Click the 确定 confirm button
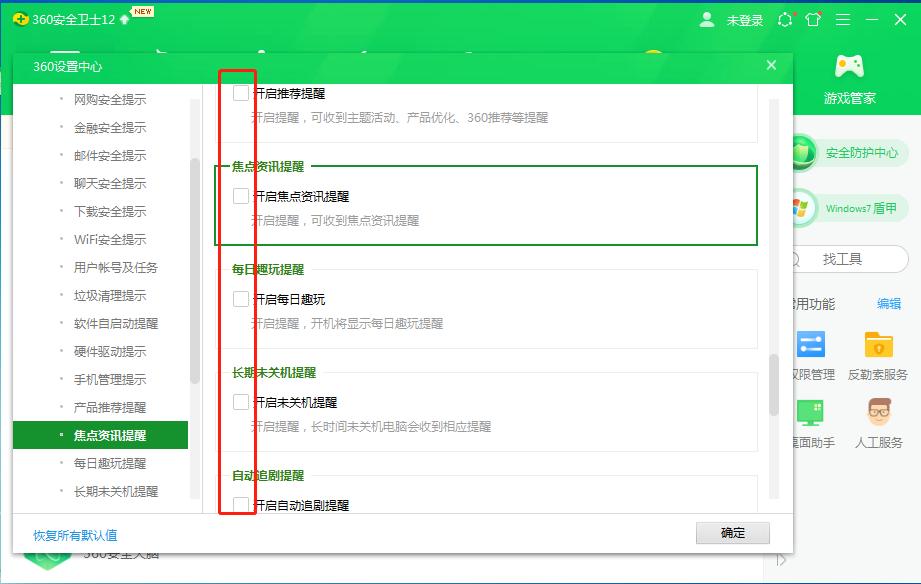The width and height of the screenshot is (921, 584). click(x=733, y=532)
